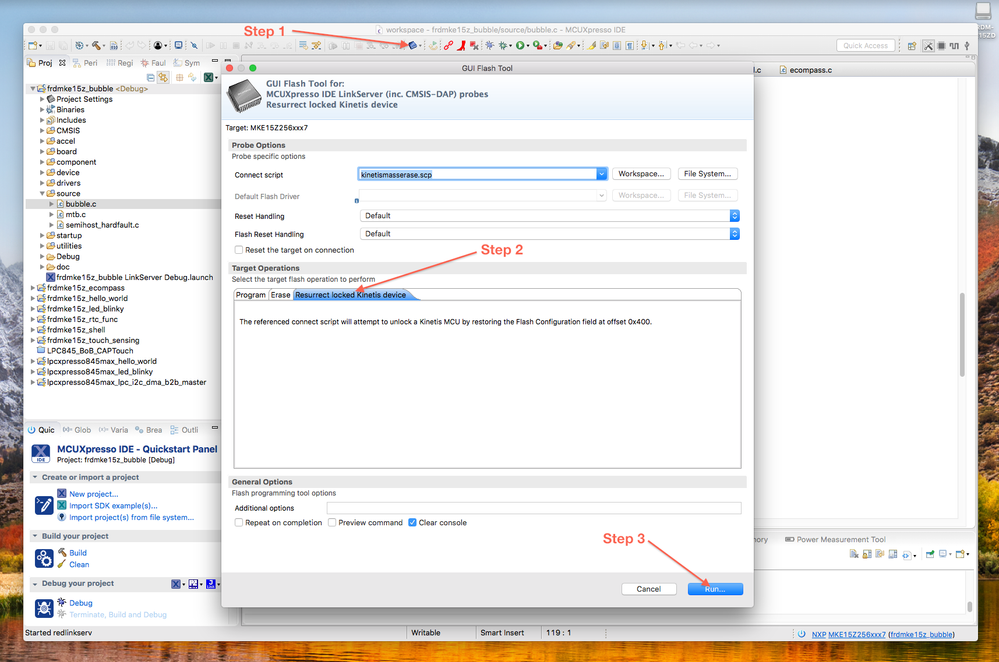The height and width of the screenshot is (662, 999).
Task: Click the Collapse All icon in Project Explorer
Action: point(151,77)
